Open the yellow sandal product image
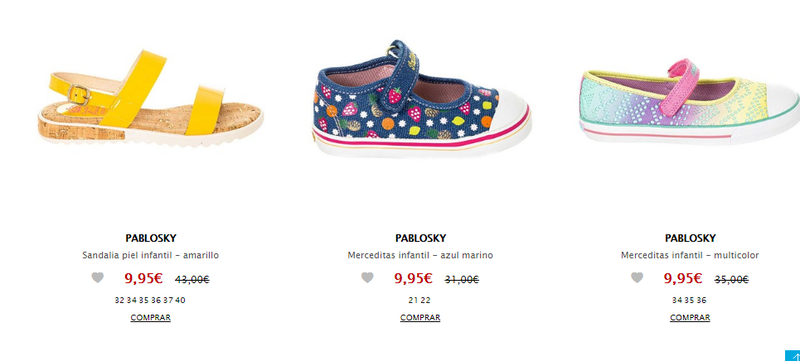800x361 pixels. tap(151, 98)
